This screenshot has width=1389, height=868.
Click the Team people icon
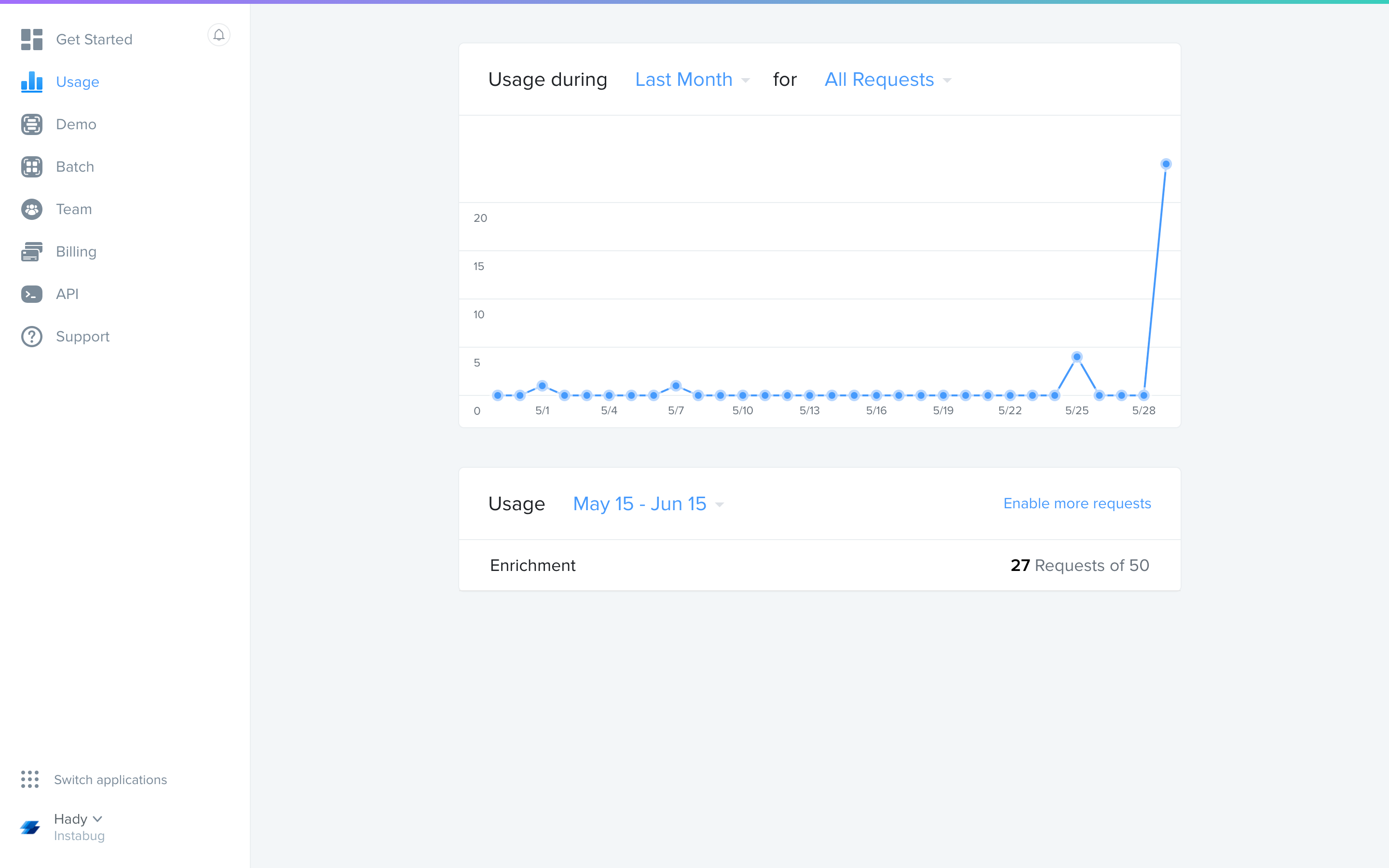point(31,209)
